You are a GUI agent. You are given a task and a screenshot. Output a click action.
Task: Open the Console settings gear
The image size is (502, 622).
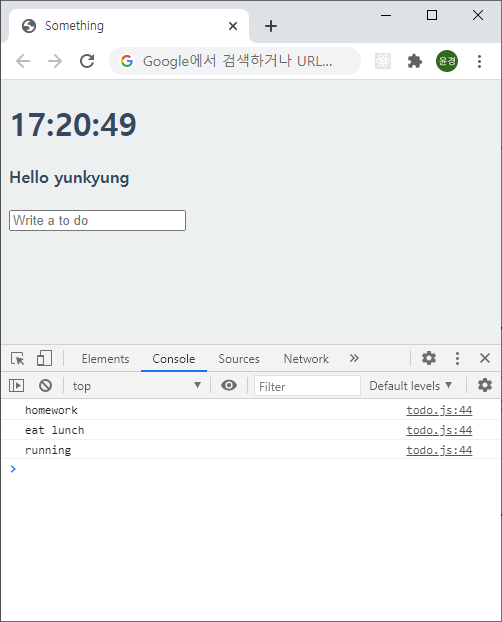coord(485,385)
